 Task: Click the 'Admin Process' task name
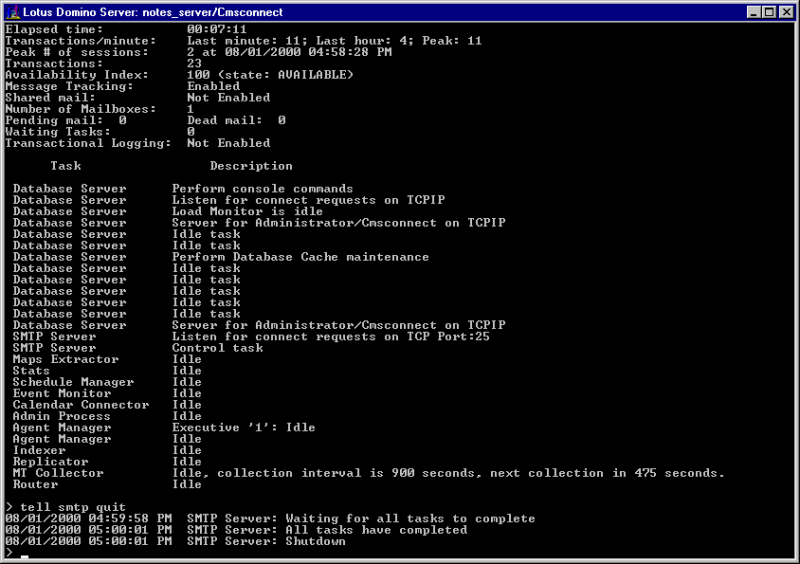[x=62, y=416]
